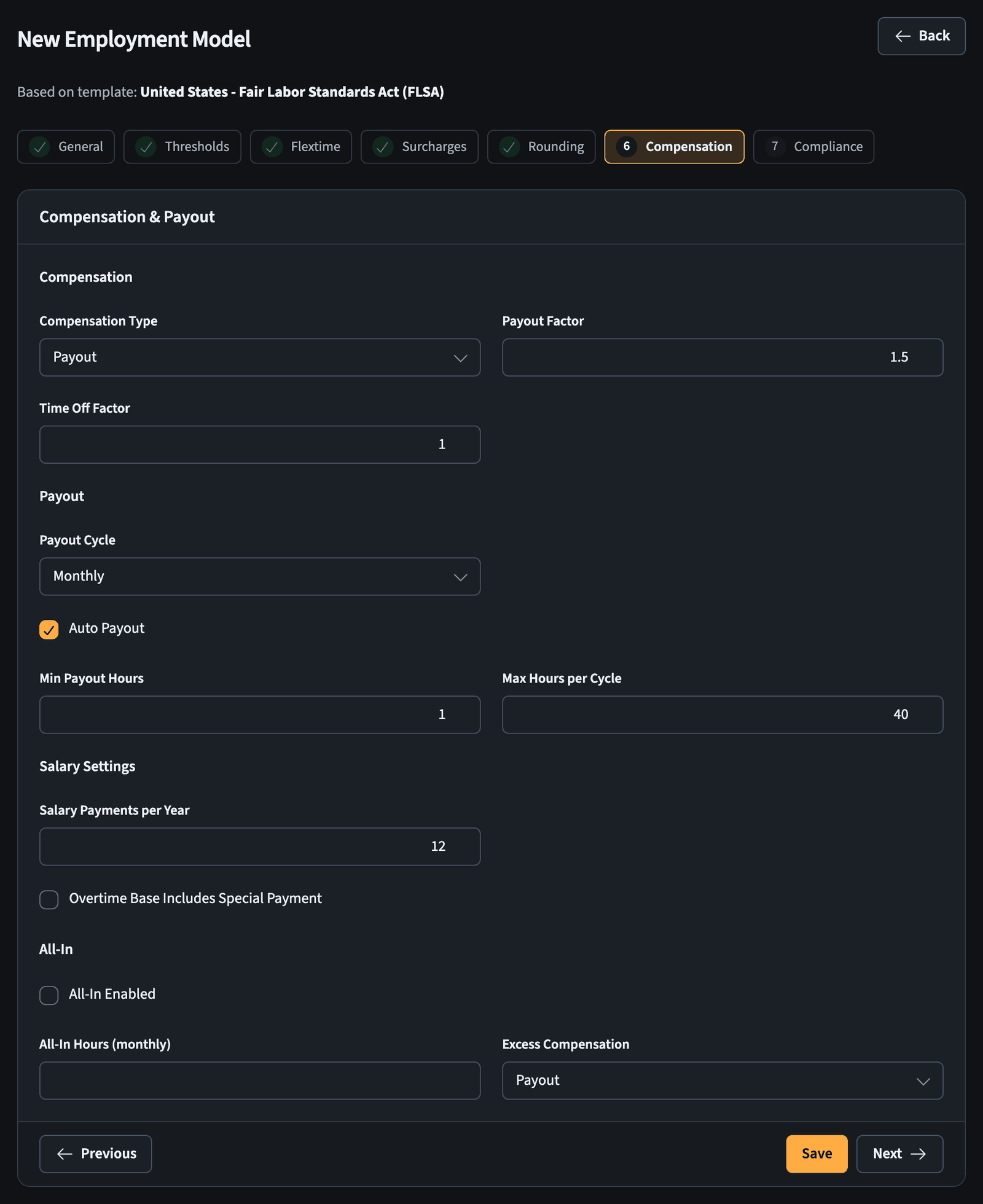Click the Time Off Factor input
This screenshot has width=983, height=1204.
tap(260, 445)
